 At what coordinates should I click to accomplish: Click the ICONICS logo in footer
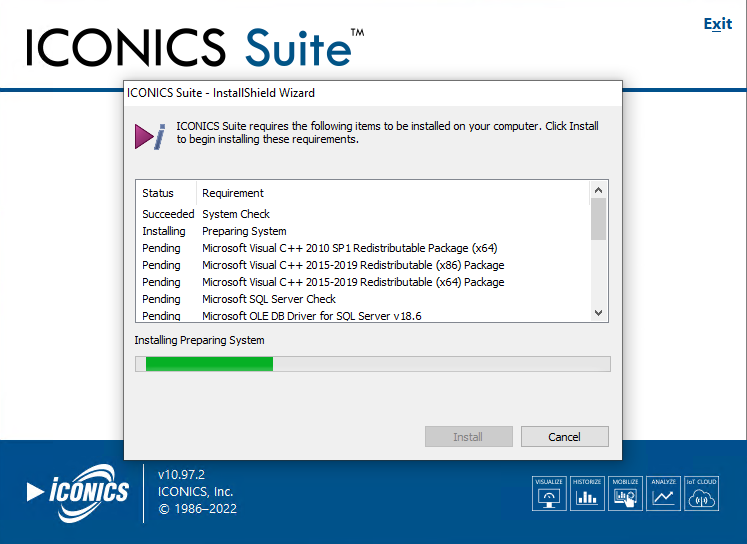tap(78, 493)
